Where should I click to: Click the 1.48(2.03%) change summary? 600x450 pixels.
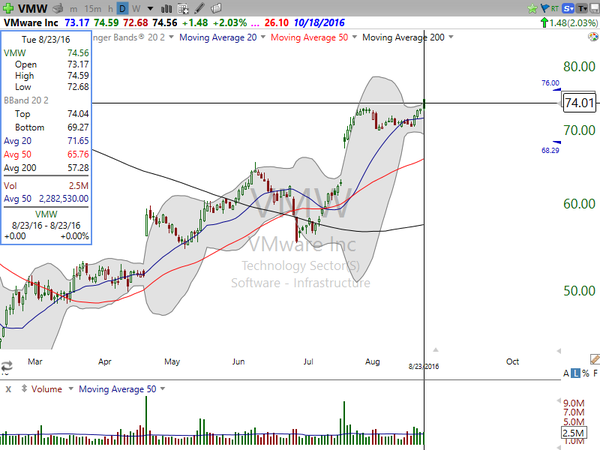[573, 23]
